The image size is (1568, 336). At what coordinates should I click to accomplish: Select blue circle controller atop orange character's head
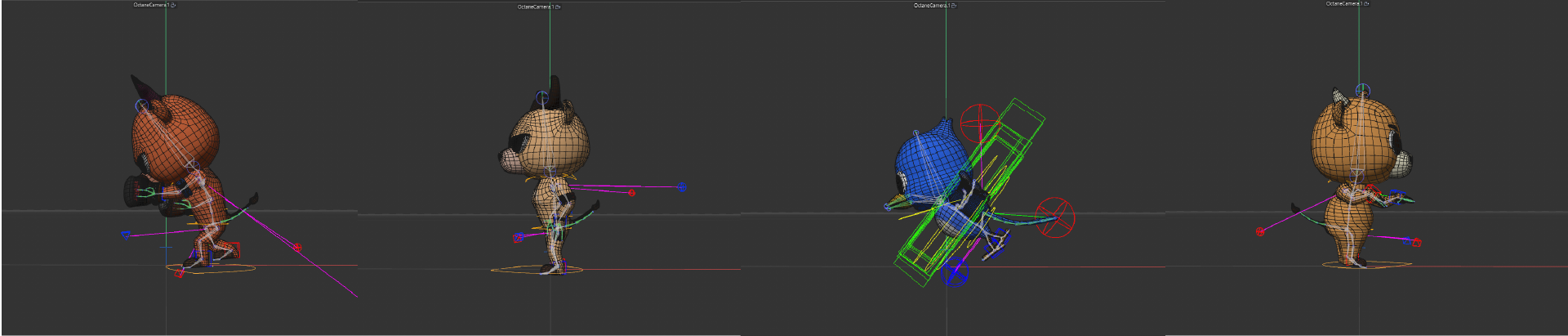[x=1363, y=90]
